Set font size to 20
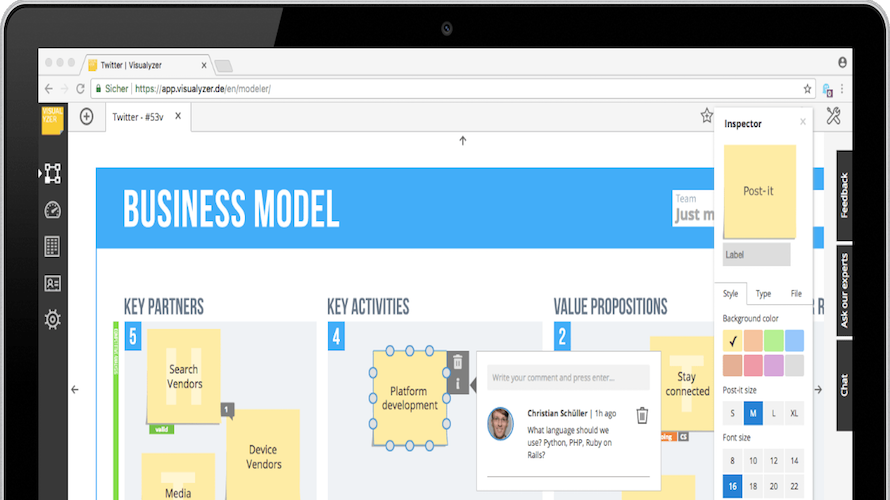This screenshot has width=890, height=500. [x=774, y=486]
